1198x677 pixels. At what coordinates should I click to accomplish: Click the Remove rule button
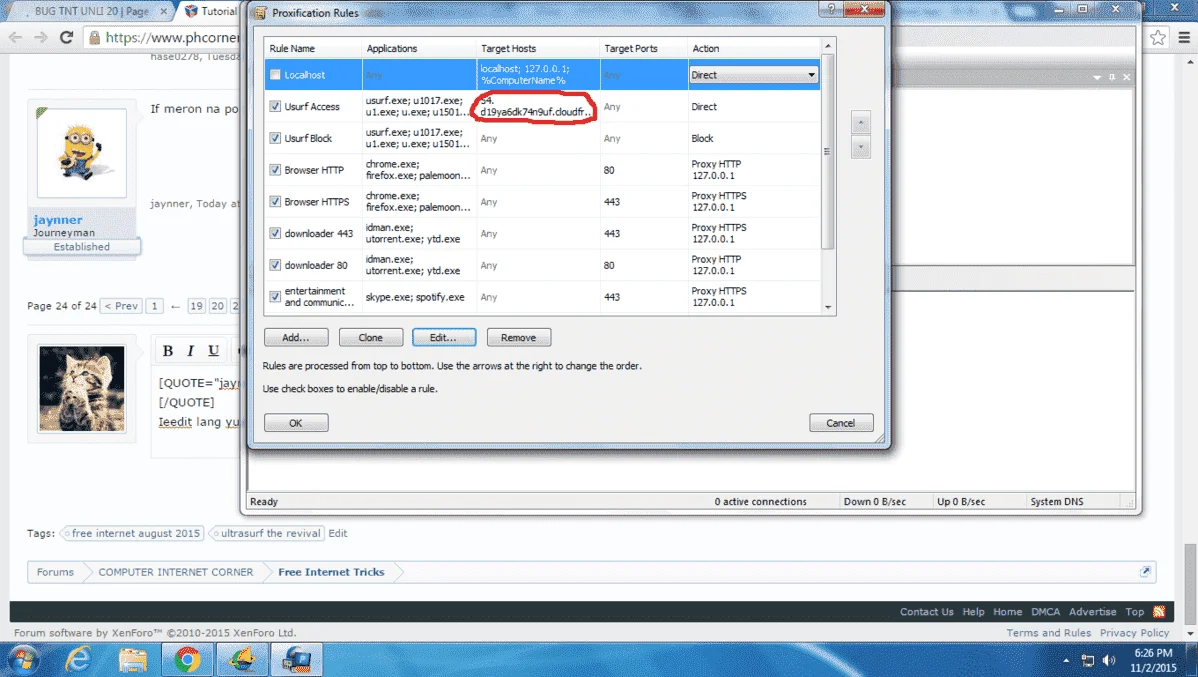pos(518,337)
